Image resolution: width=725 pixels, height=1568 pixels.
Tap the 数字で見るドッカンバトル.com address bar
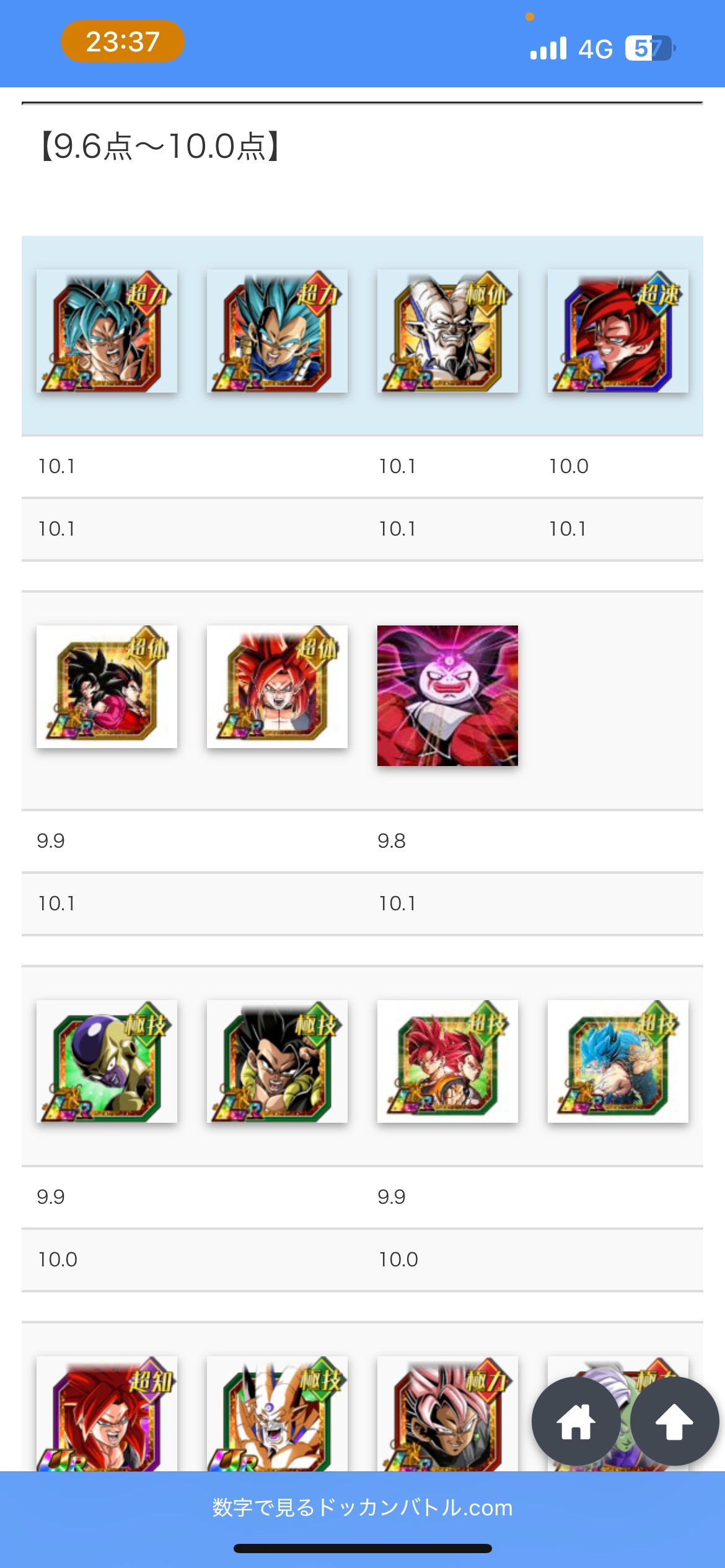coord(362,1507)
